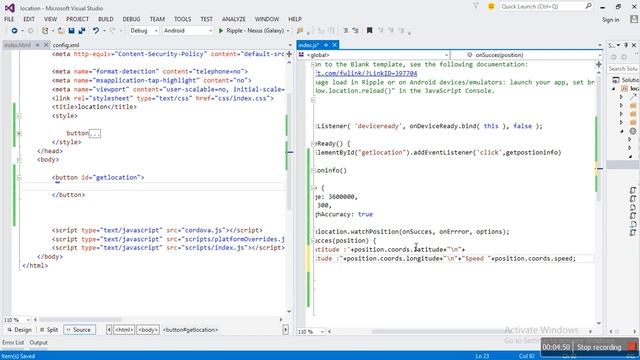Switch to the Source view
Viewport: 640px width, 360px height.
point(79,330)
